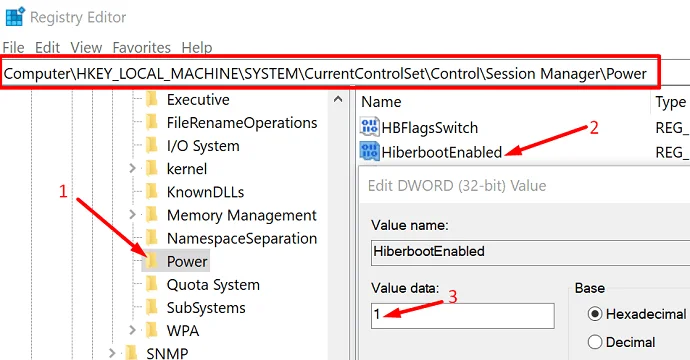Select the KnownDLLs key label
The image size is (690, 360).
(205, 192)
